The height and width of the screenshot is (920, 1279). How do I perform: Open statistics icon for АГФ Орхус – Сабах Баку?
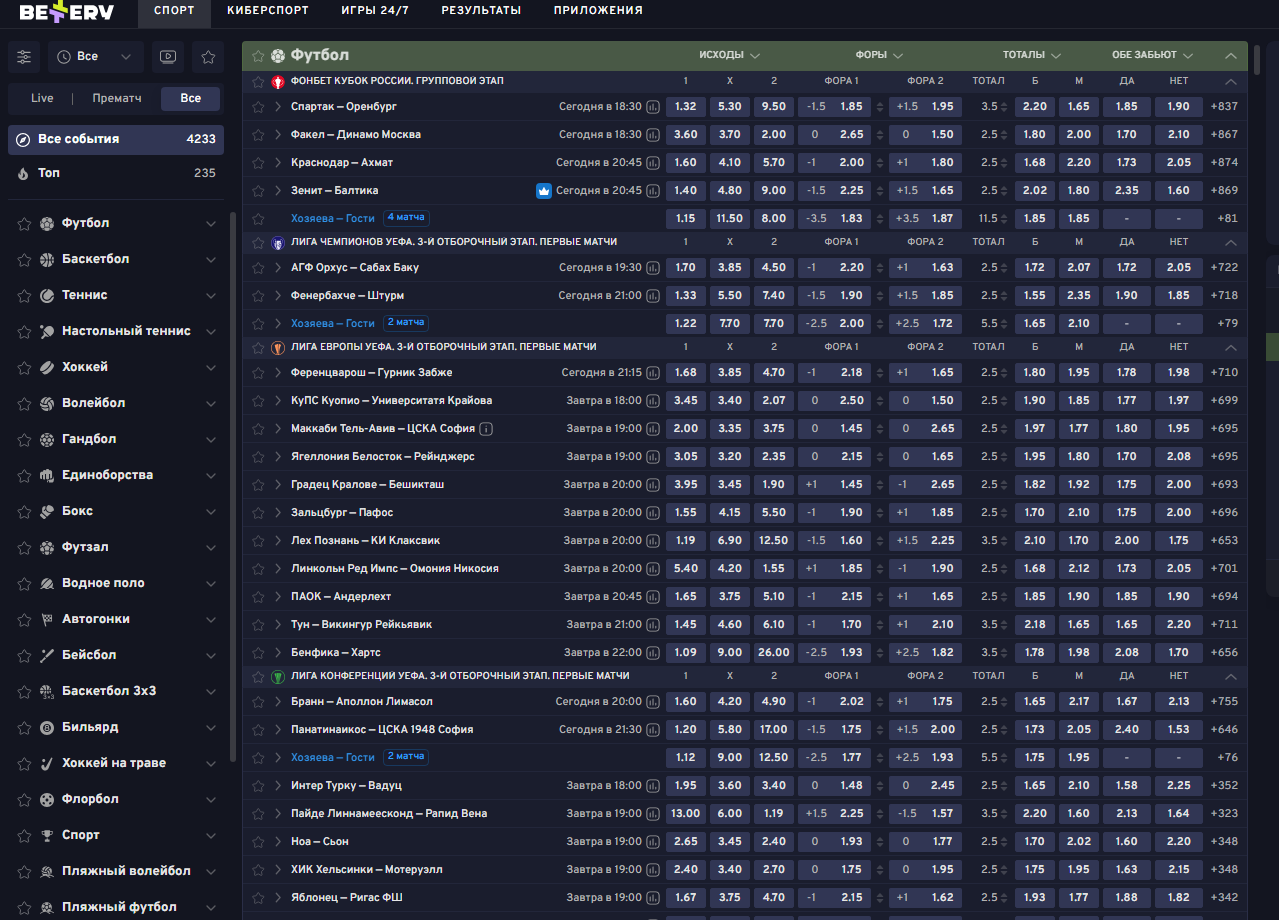[x=653, y=267]
